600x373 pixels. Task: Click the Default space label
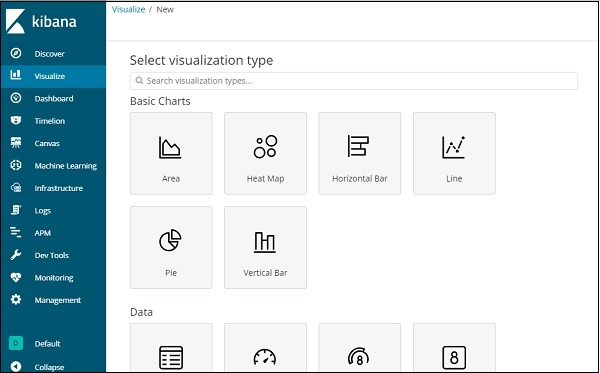click(47, 344)
